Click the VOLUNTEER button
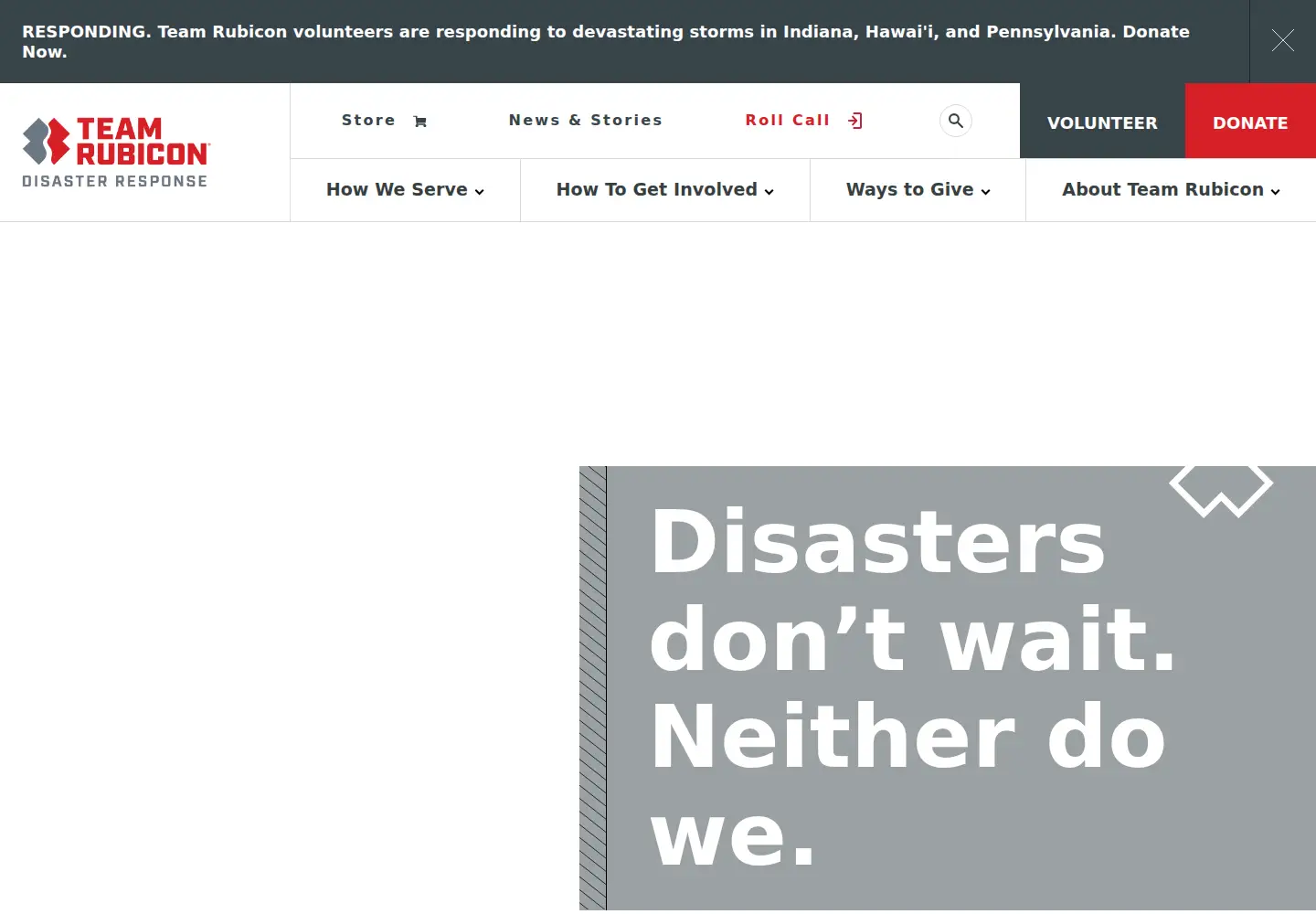Viewport: 1316px width, 914px height. pos(1102,122)
